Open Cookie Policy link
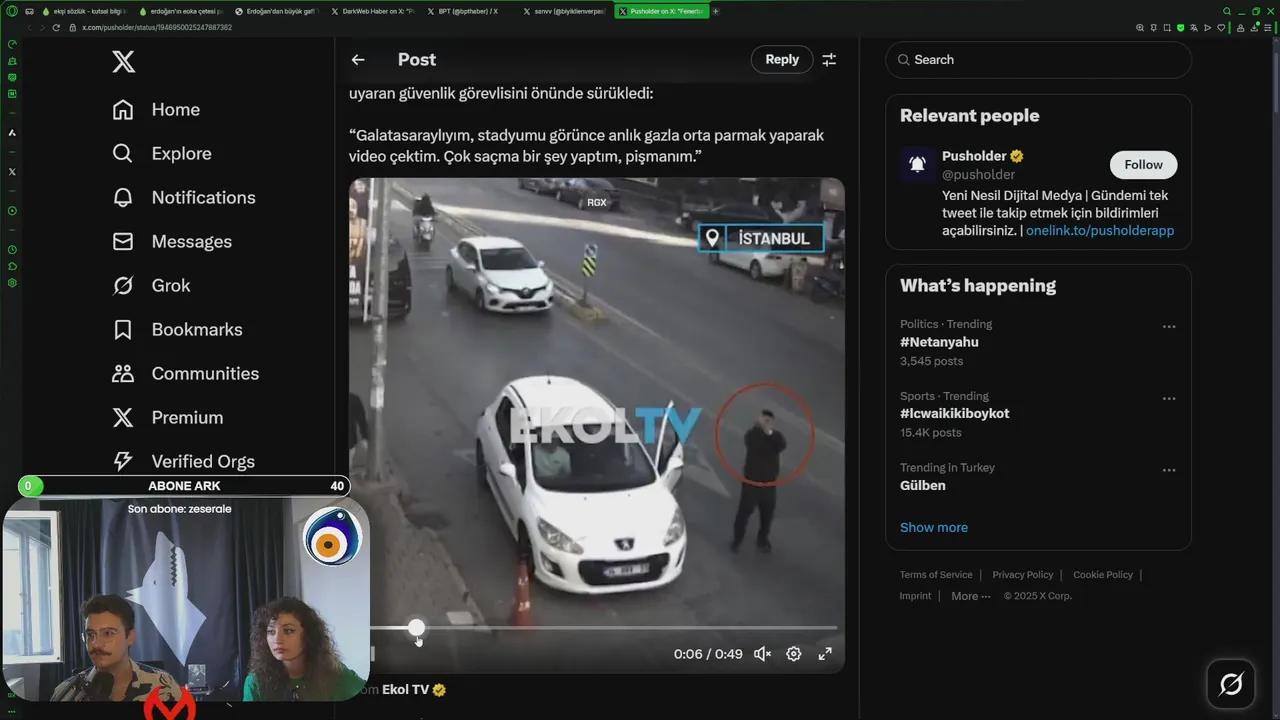Viewport: 1280px width, 720px height. (1103, 575)
